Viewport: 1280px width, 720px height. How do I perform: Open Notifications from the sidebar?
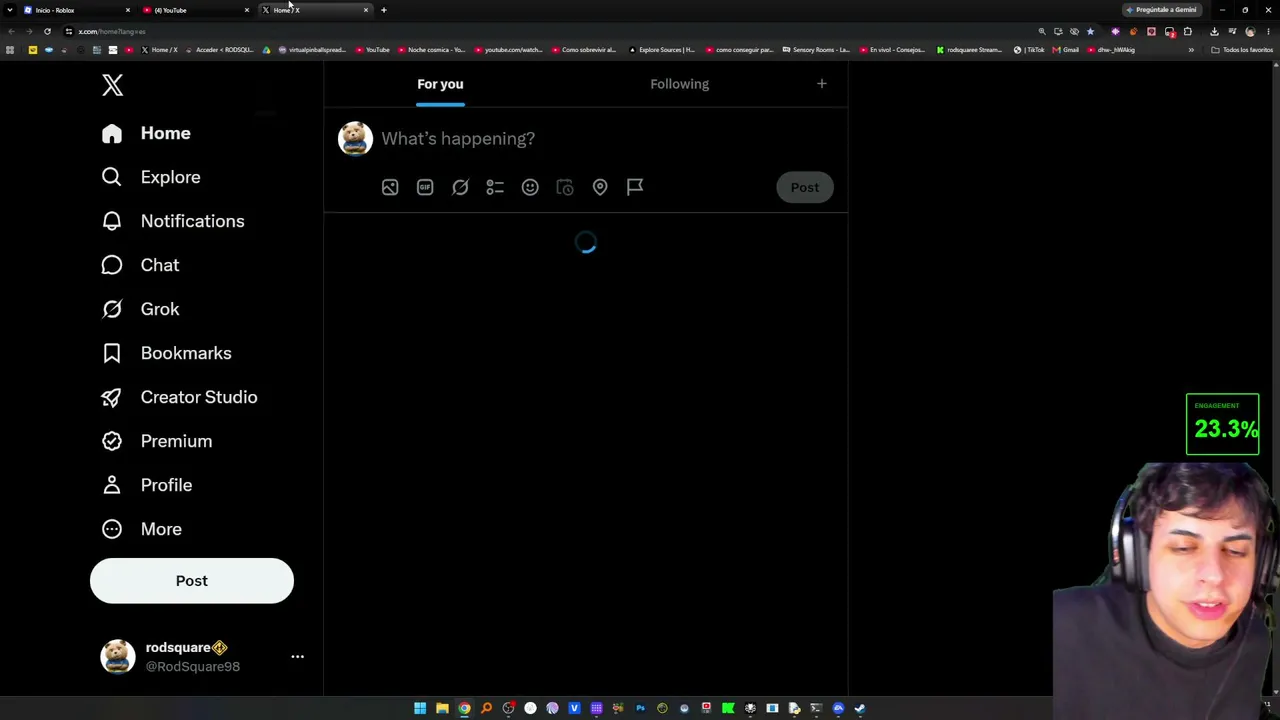coord(173,221)
